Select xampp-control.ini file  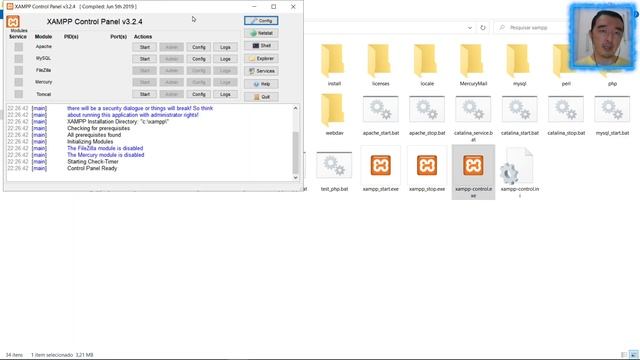[x=520, y=172]
